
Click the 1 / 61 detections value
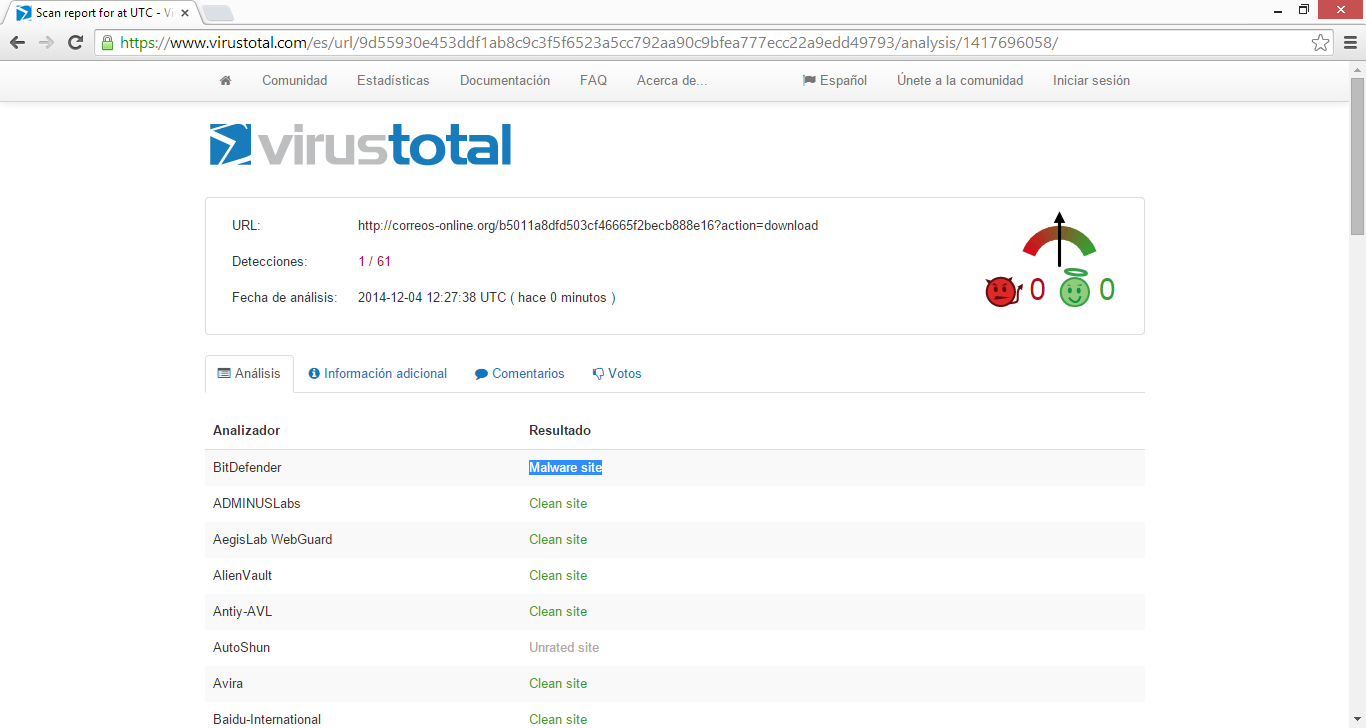point(374,261)
